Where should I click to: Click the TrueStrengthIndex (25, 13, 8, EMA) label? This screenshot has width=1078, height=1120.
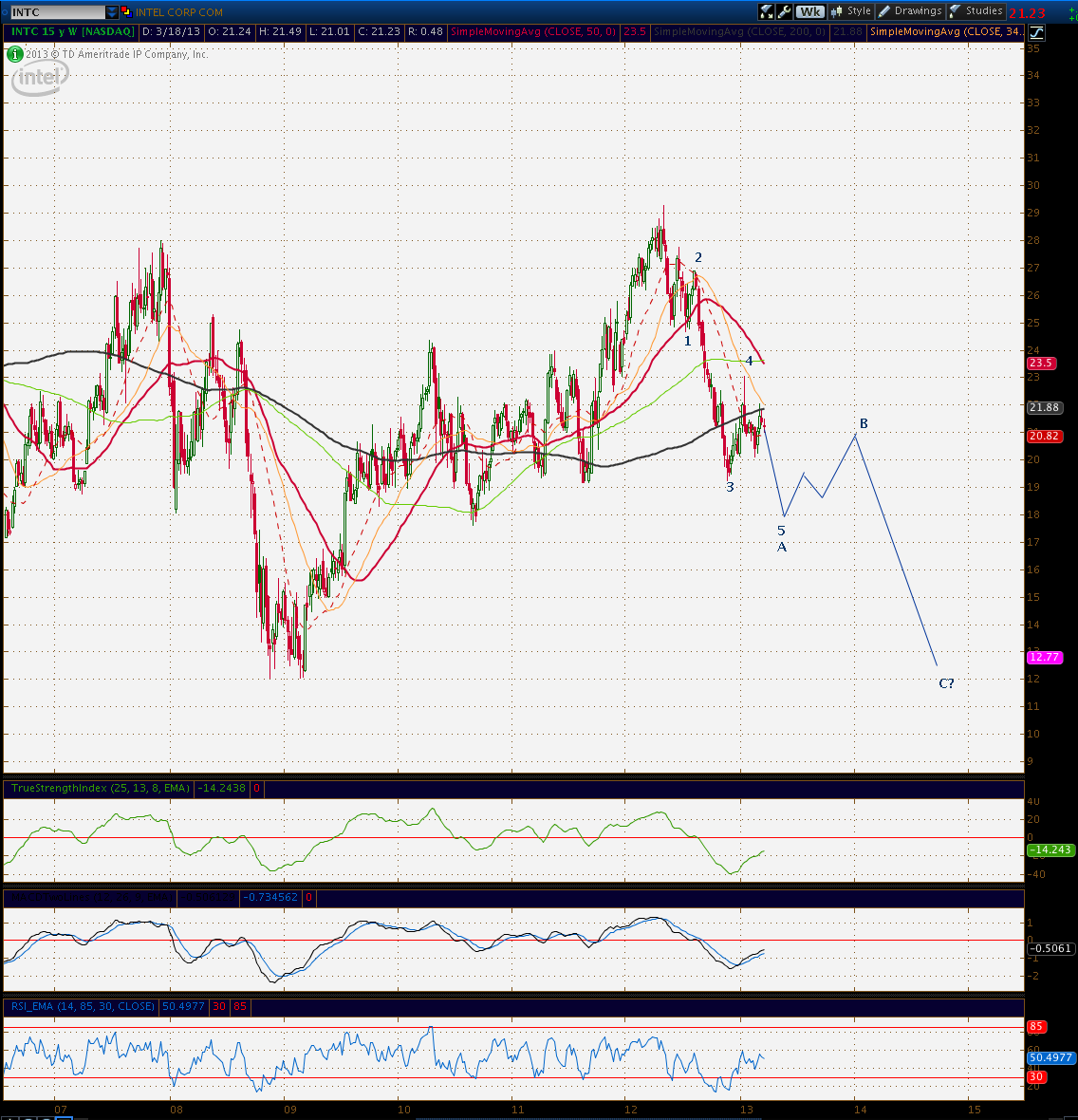click(x=101, y=788)
